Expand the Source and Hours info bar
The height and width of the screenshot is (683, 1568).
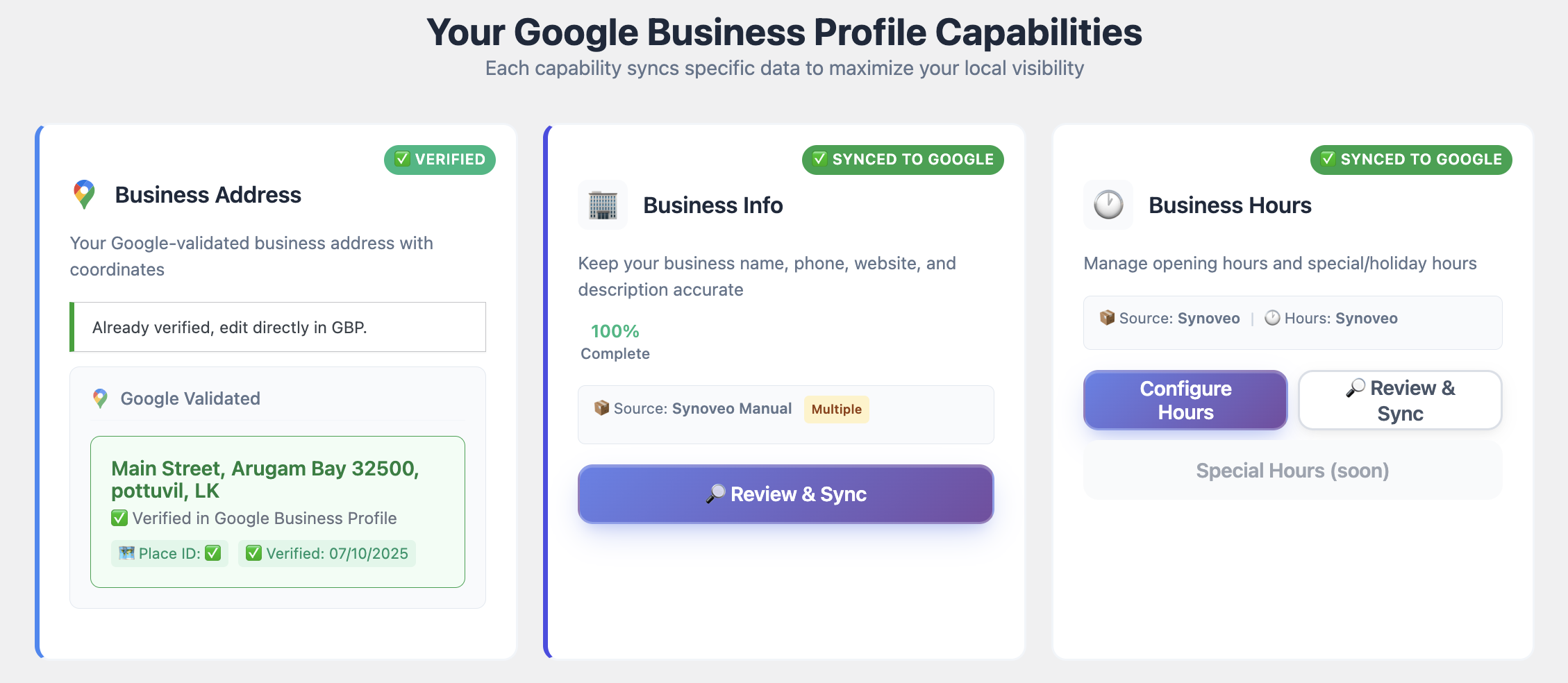(x=1292, y=322)
